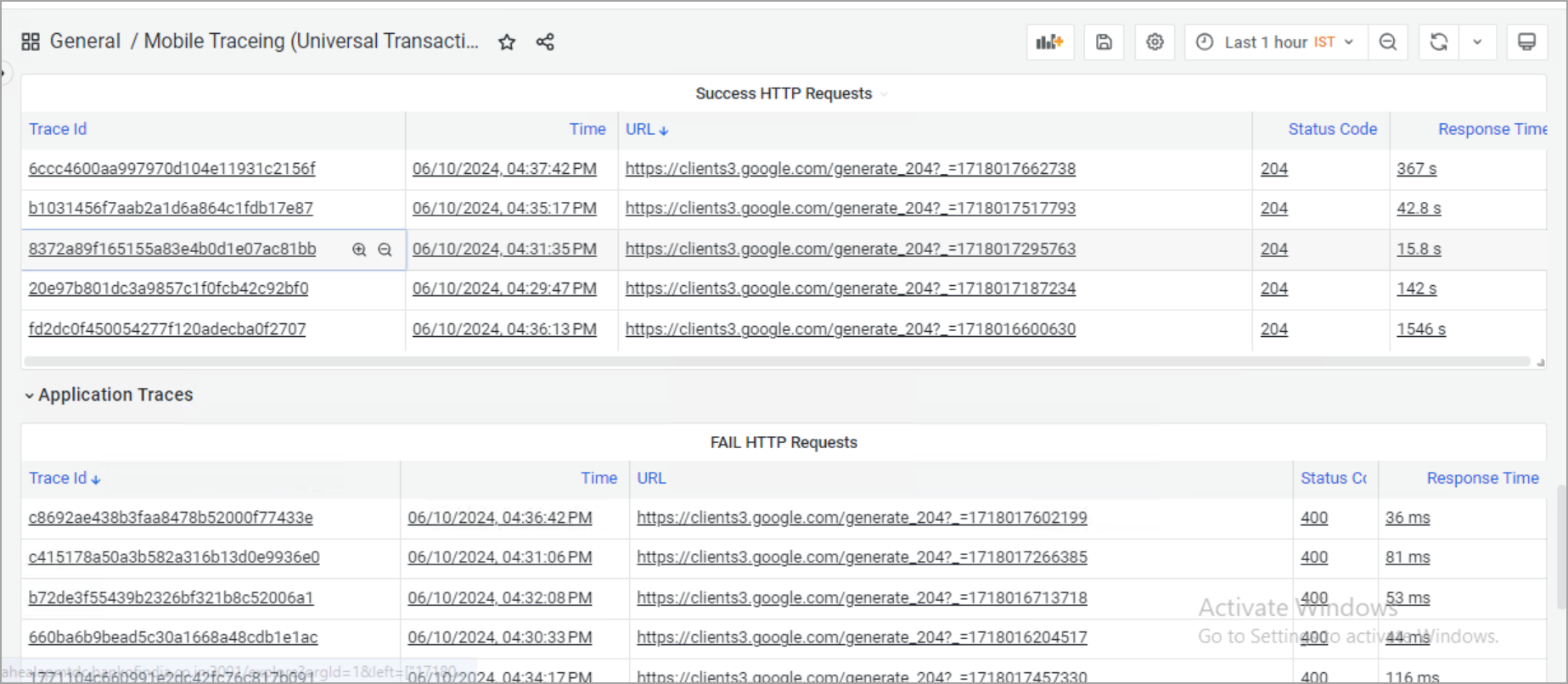
Task: Save the dashboard using the disk icon
Action: click(1104, 42)
